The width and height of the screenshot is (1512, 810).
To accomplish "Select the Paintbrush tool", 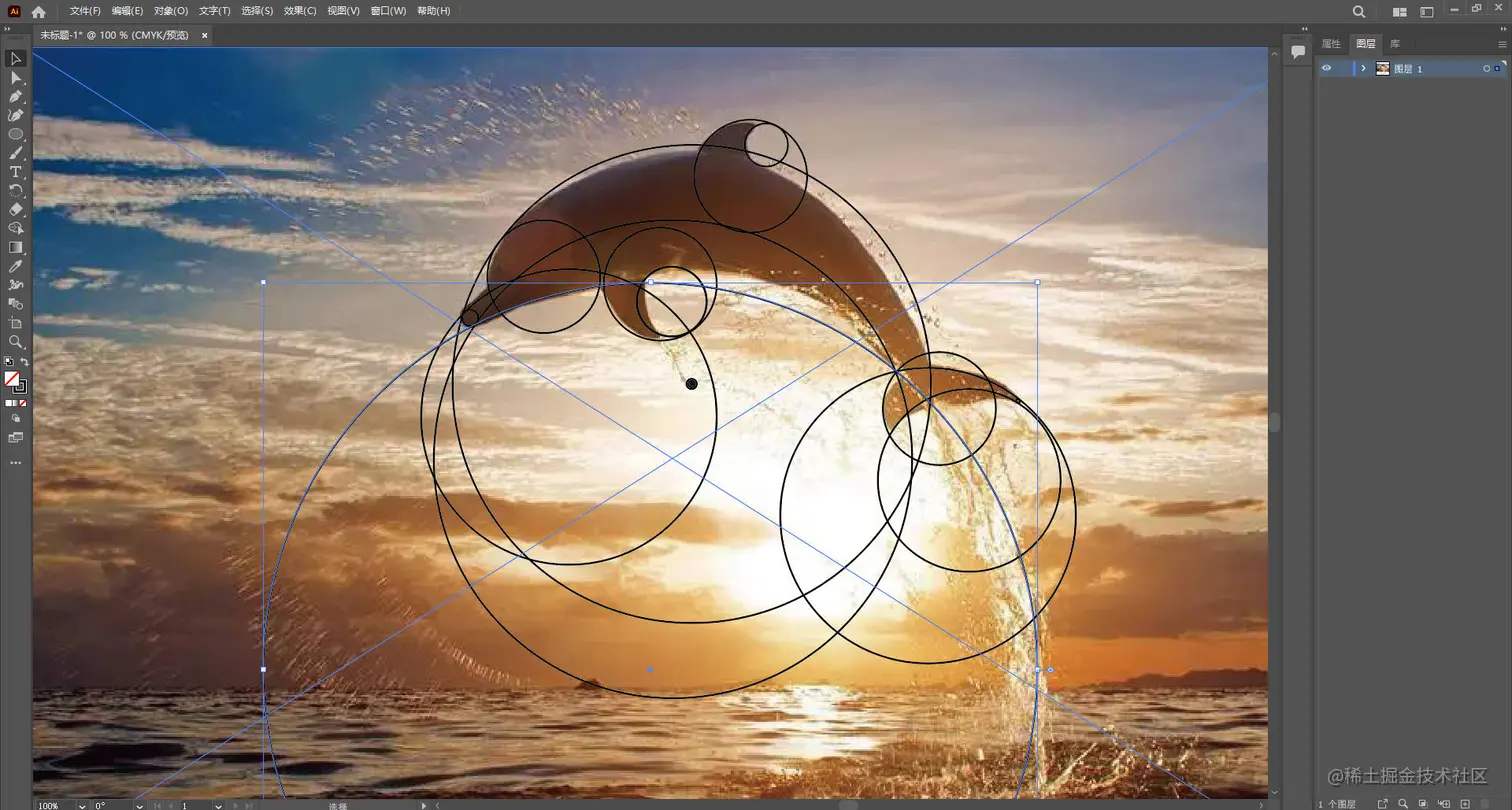I will (15, 153).
